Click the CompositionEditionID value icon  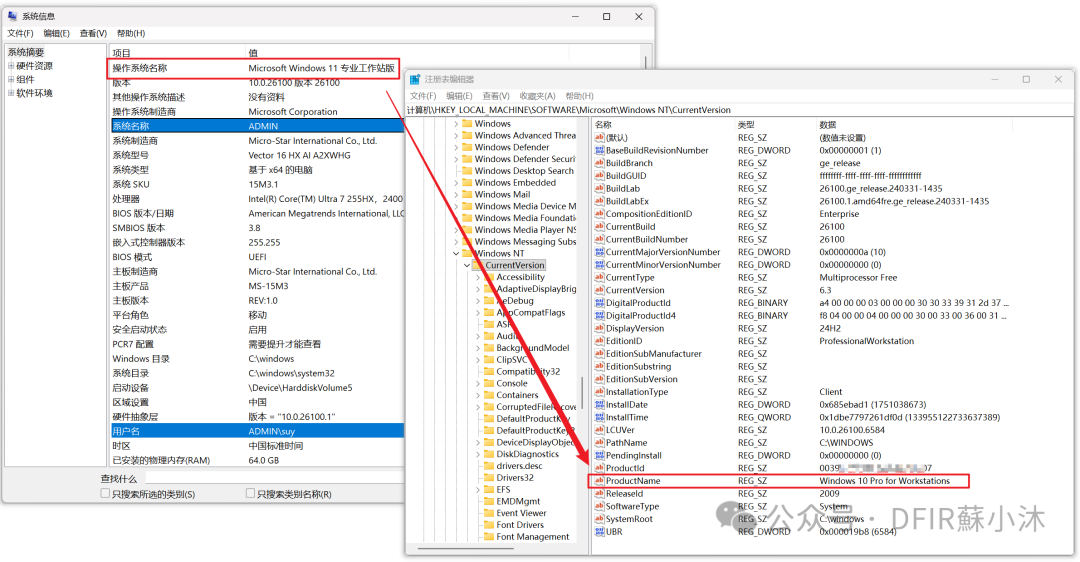[x=599, y=214]
